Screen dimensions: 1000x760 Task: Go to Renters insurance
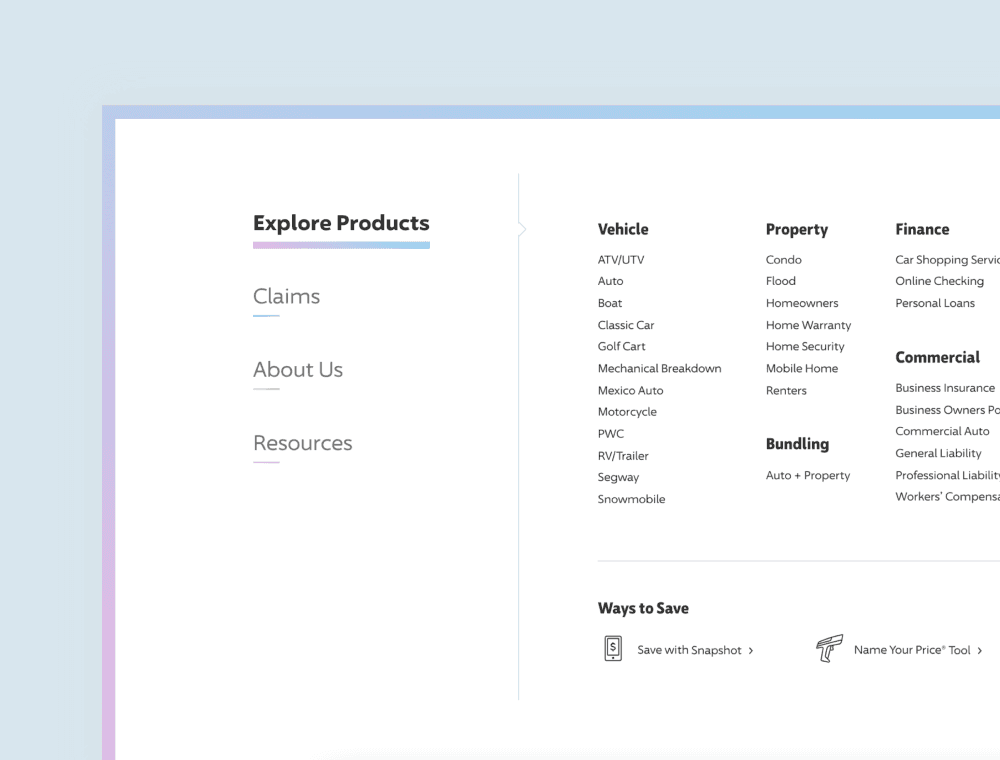pyautogui.click(x=786, y=390)
